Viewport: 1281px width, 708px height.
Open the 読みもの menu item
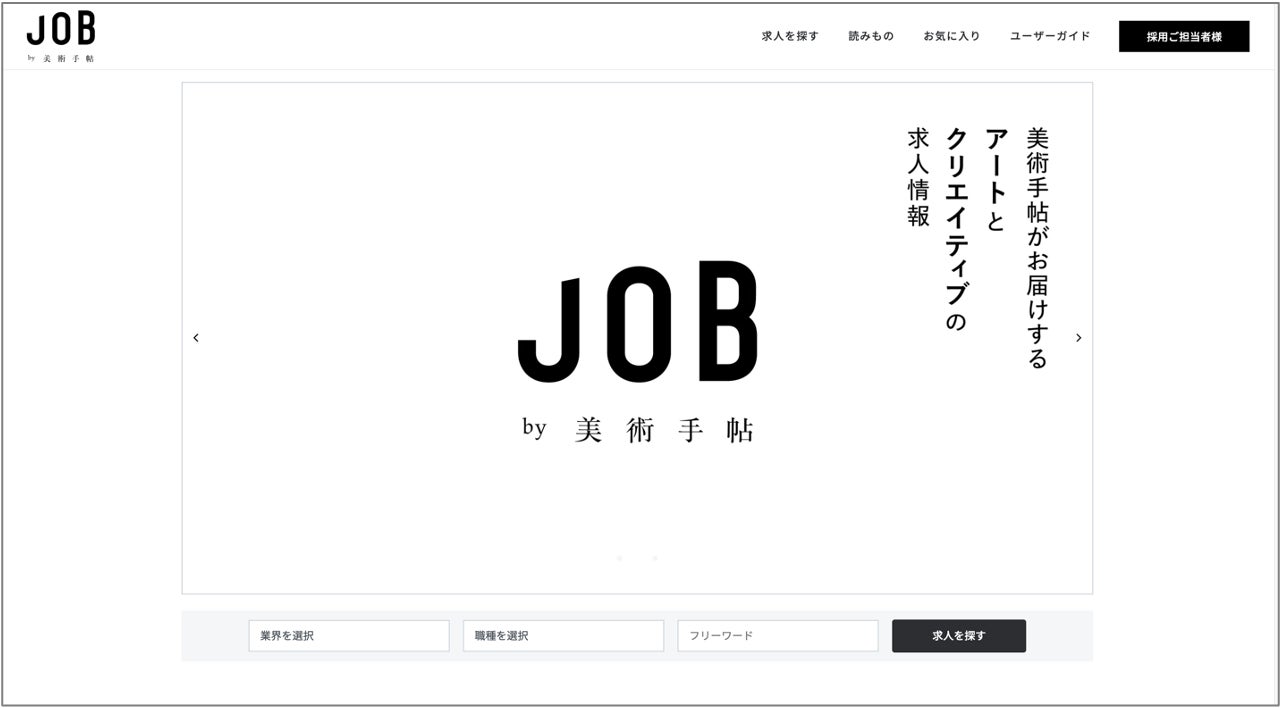(871, 36)
